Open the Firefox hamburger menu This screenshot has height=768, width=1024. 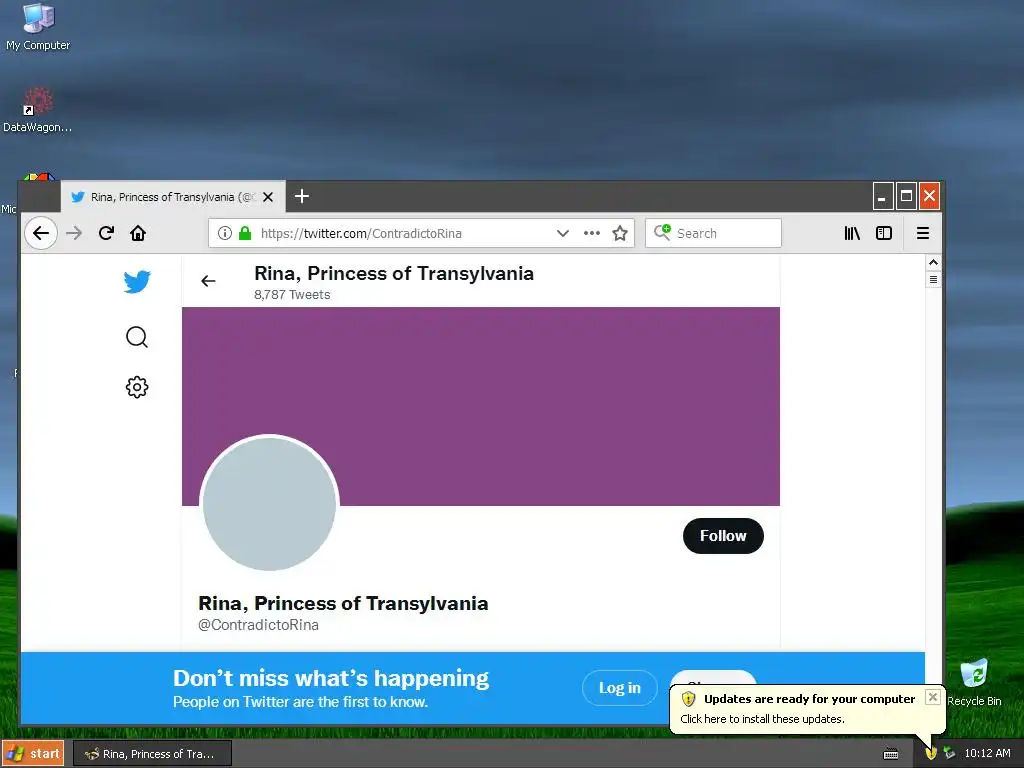(x=923, y=233)
